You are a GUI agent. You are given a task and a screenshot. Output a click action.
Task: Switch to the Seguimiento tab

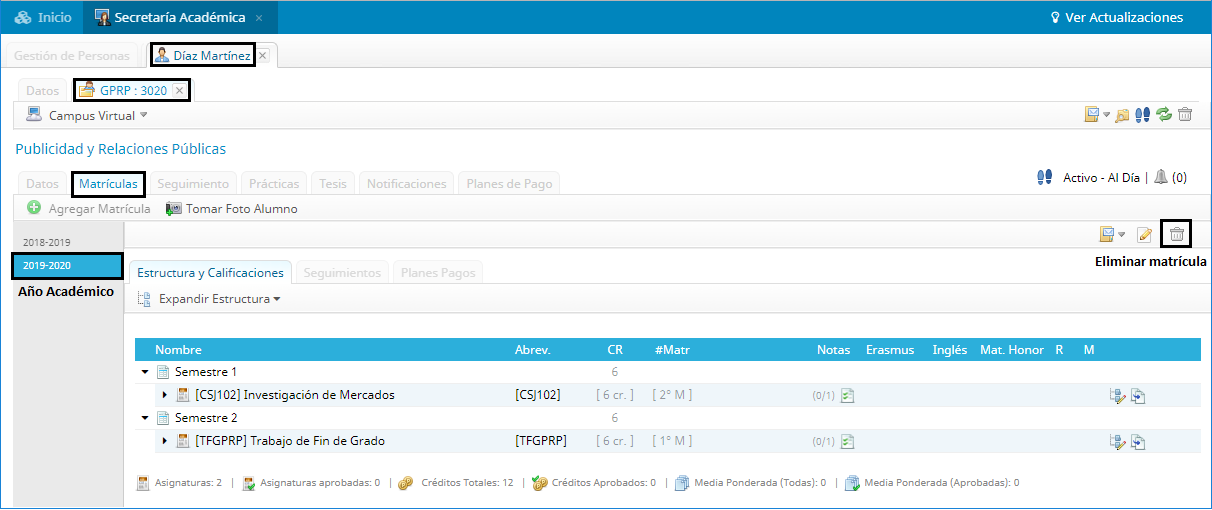(194, 184)
